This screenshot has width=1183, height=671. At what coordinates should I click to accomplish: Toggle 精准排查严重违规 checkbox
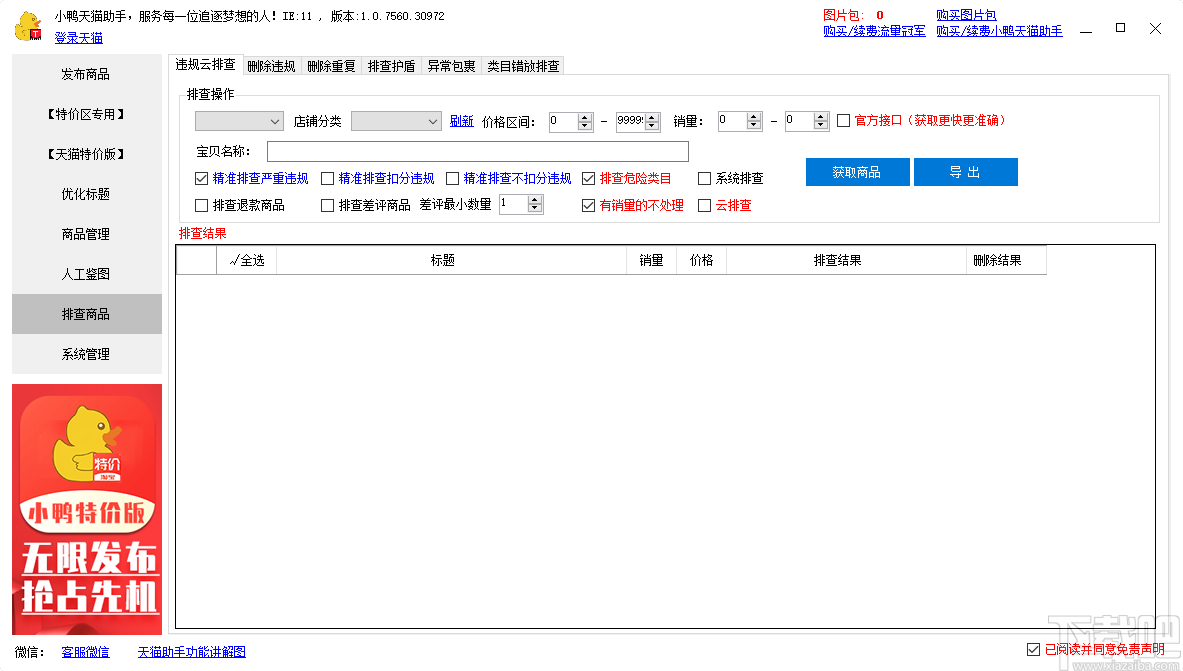pyautogui.click(x=201, y=179)
